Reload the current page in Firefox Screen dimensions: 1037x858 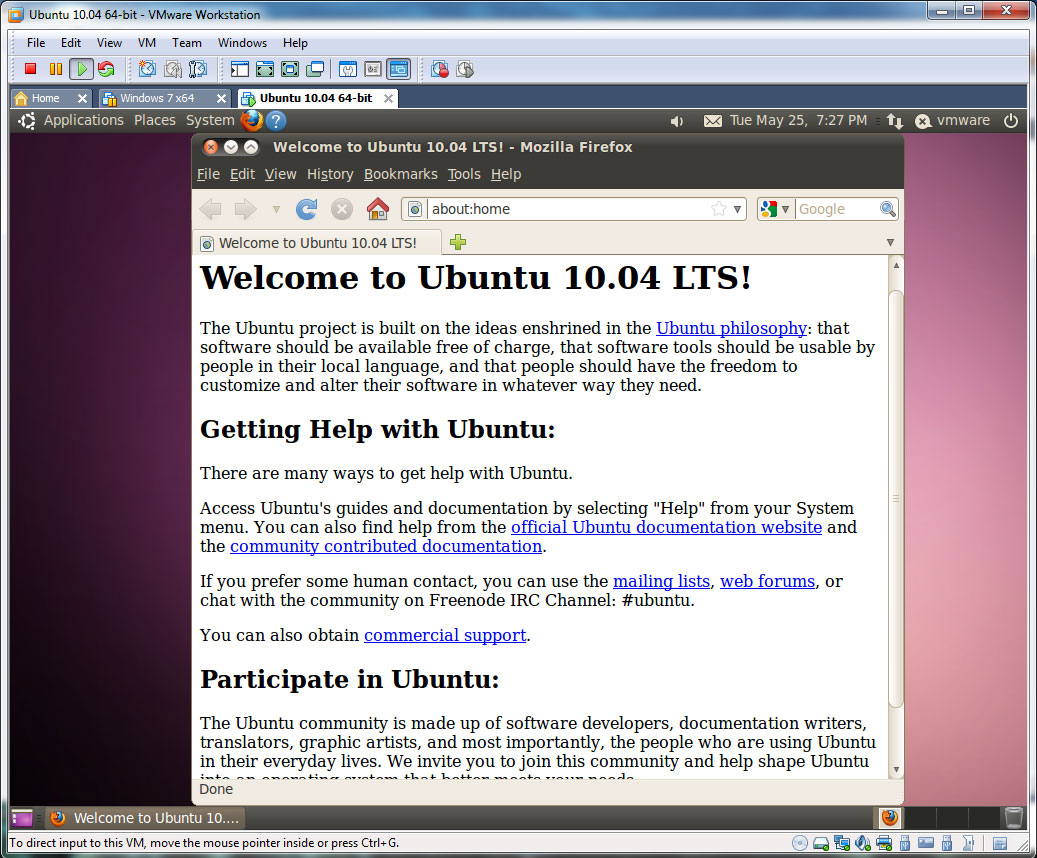[307, 209]
